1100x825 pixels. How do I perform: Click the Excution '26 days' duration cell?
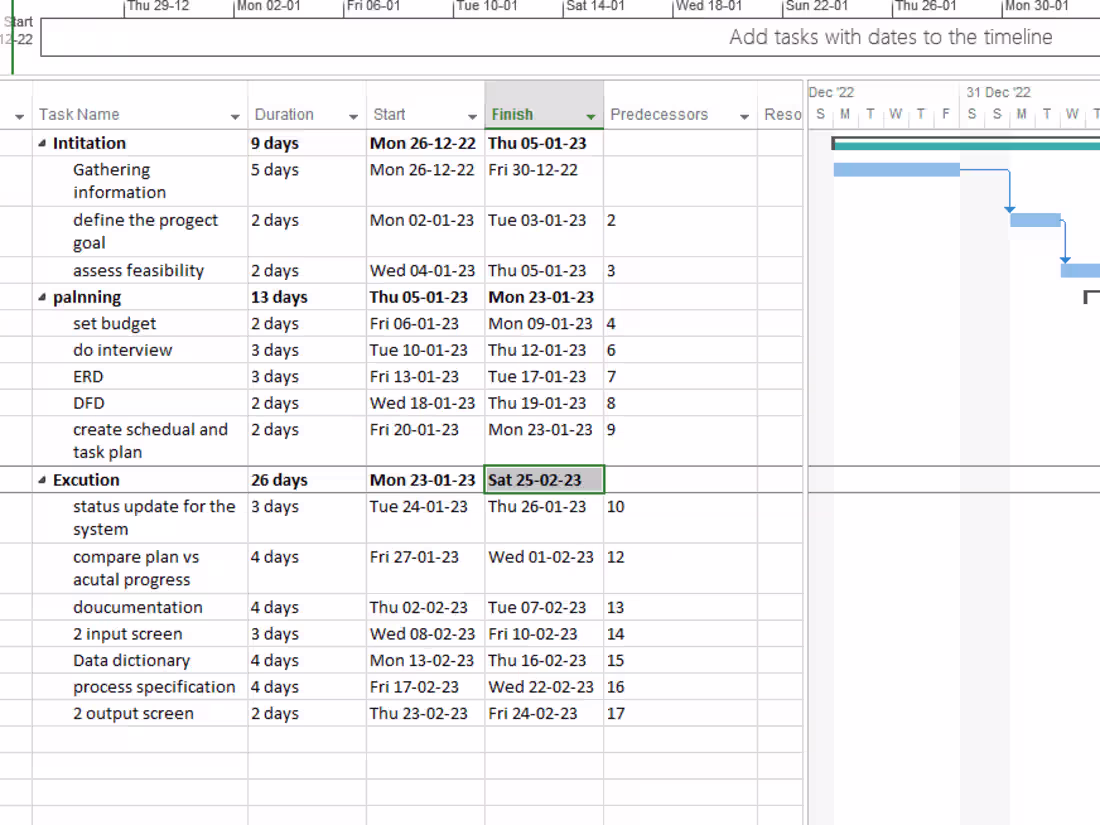coord(307,480)
